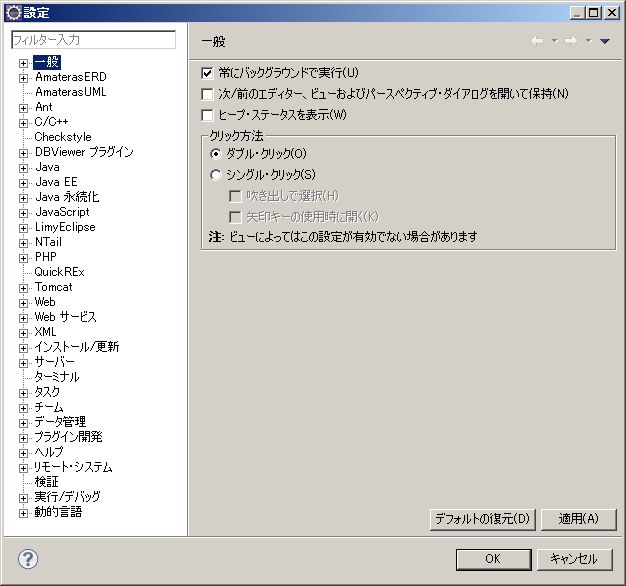Expand the JavaScript tree node

pos(23,213)
